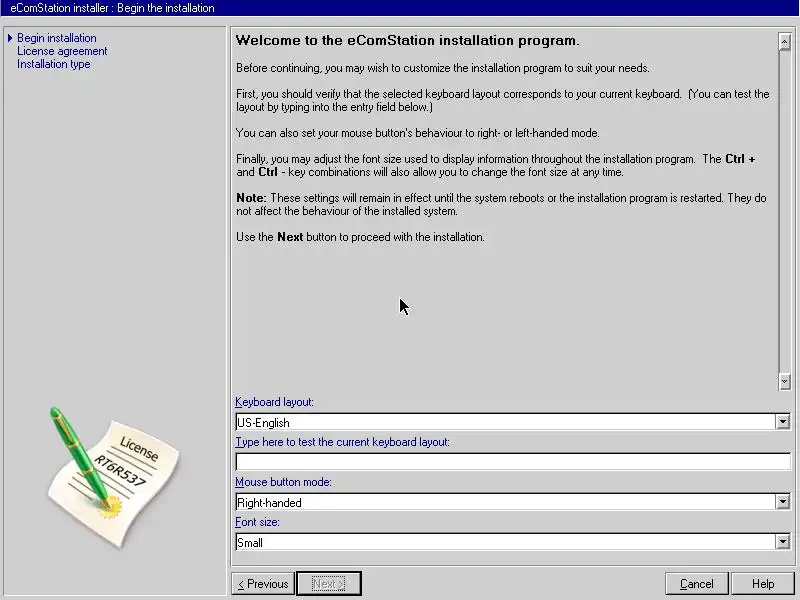Click the scroll up arrow of welcome text
This screenshot has height=600, width=800.
click(785, 42)
